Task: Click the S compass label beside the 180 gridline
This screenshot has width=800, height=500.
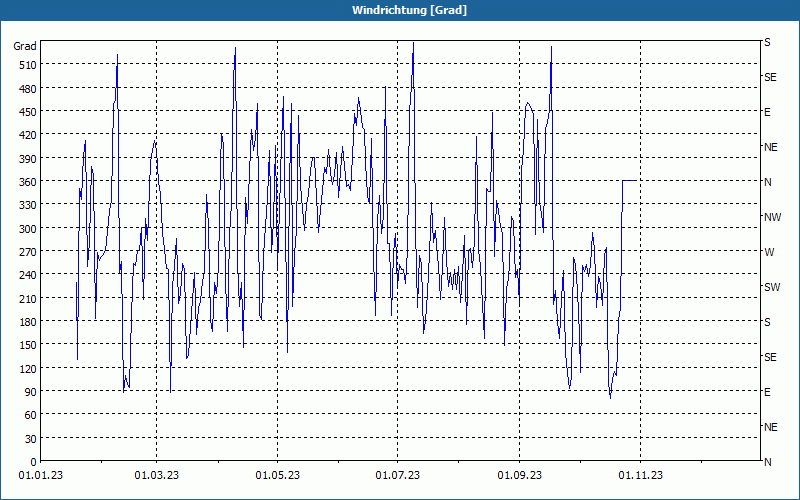Action: (767, 322)
